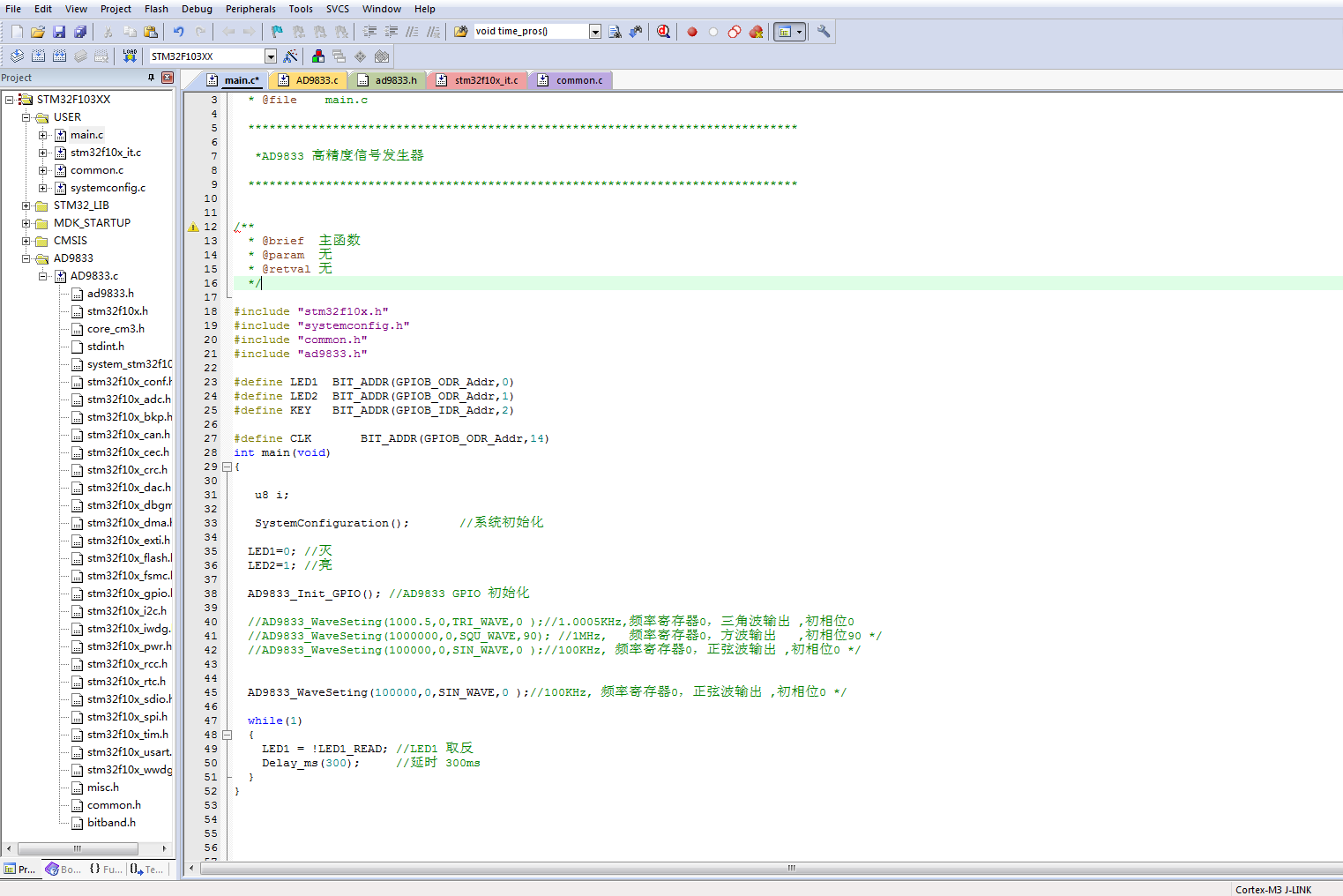Collapse the main function code fold
Viewport: 1343px width, 896px height.
click(227, 467)
